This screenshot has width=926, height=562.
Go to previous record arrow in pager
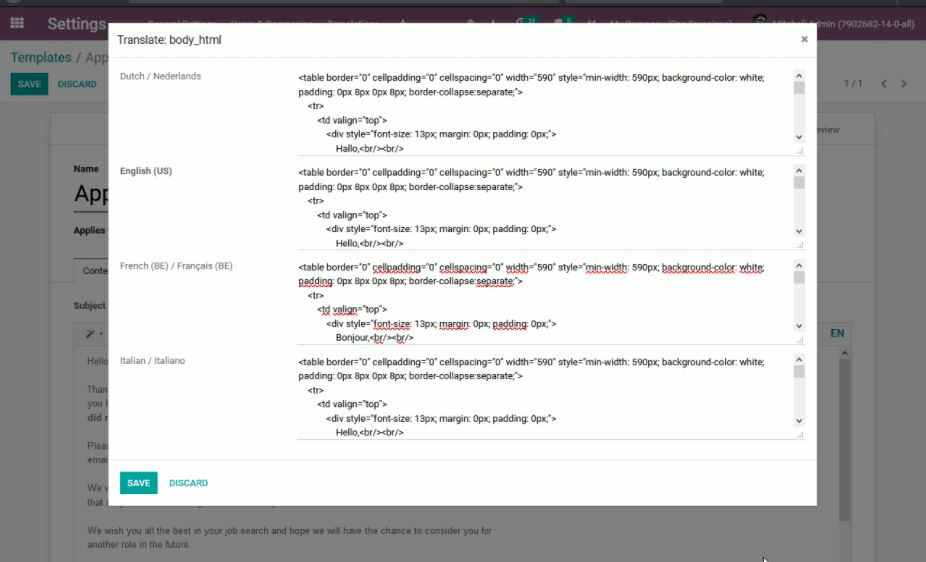[x=884, y=84]
